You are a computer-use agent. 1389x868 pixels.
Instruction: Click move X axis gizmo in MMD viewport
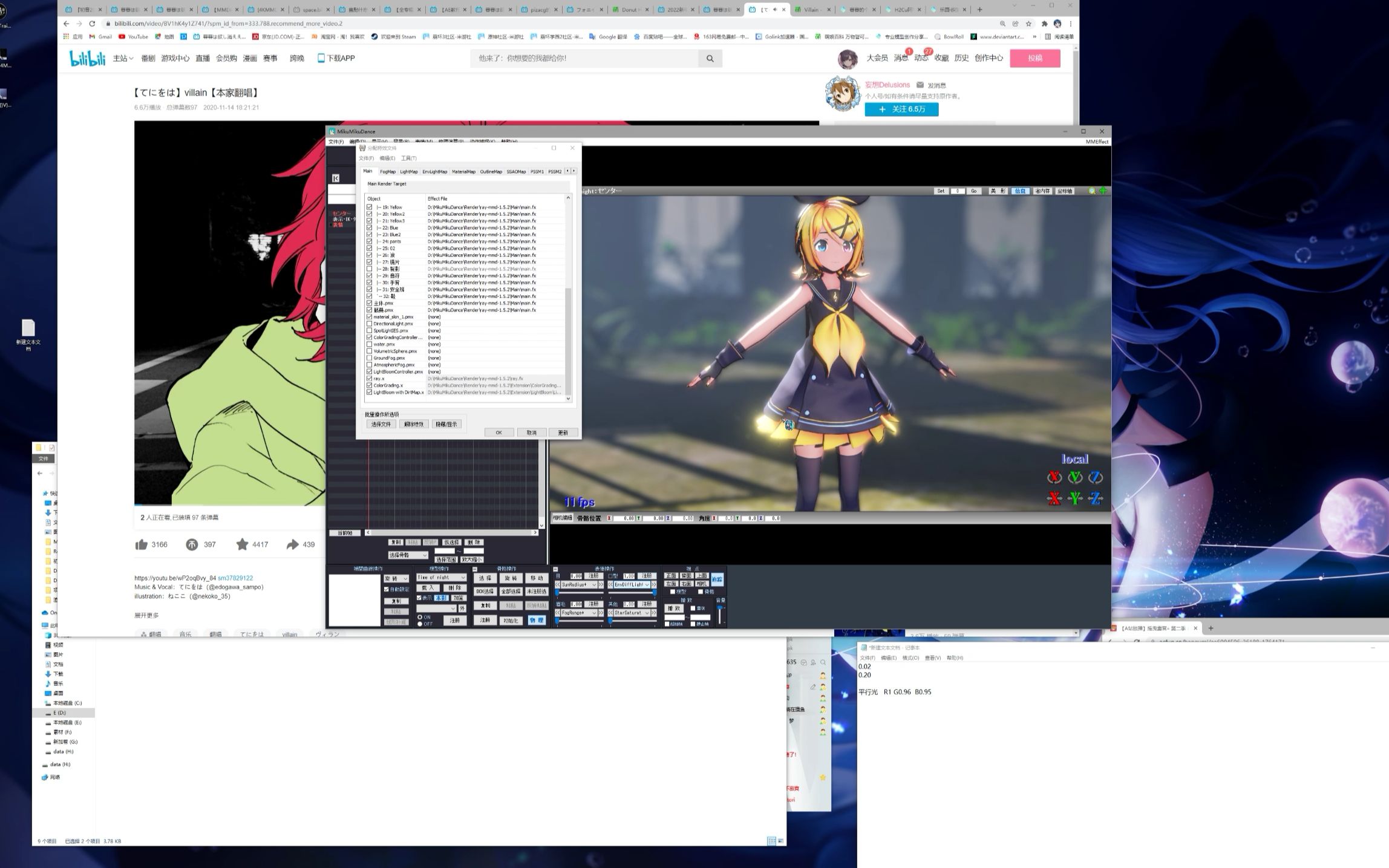click(x=1054, y=498)
